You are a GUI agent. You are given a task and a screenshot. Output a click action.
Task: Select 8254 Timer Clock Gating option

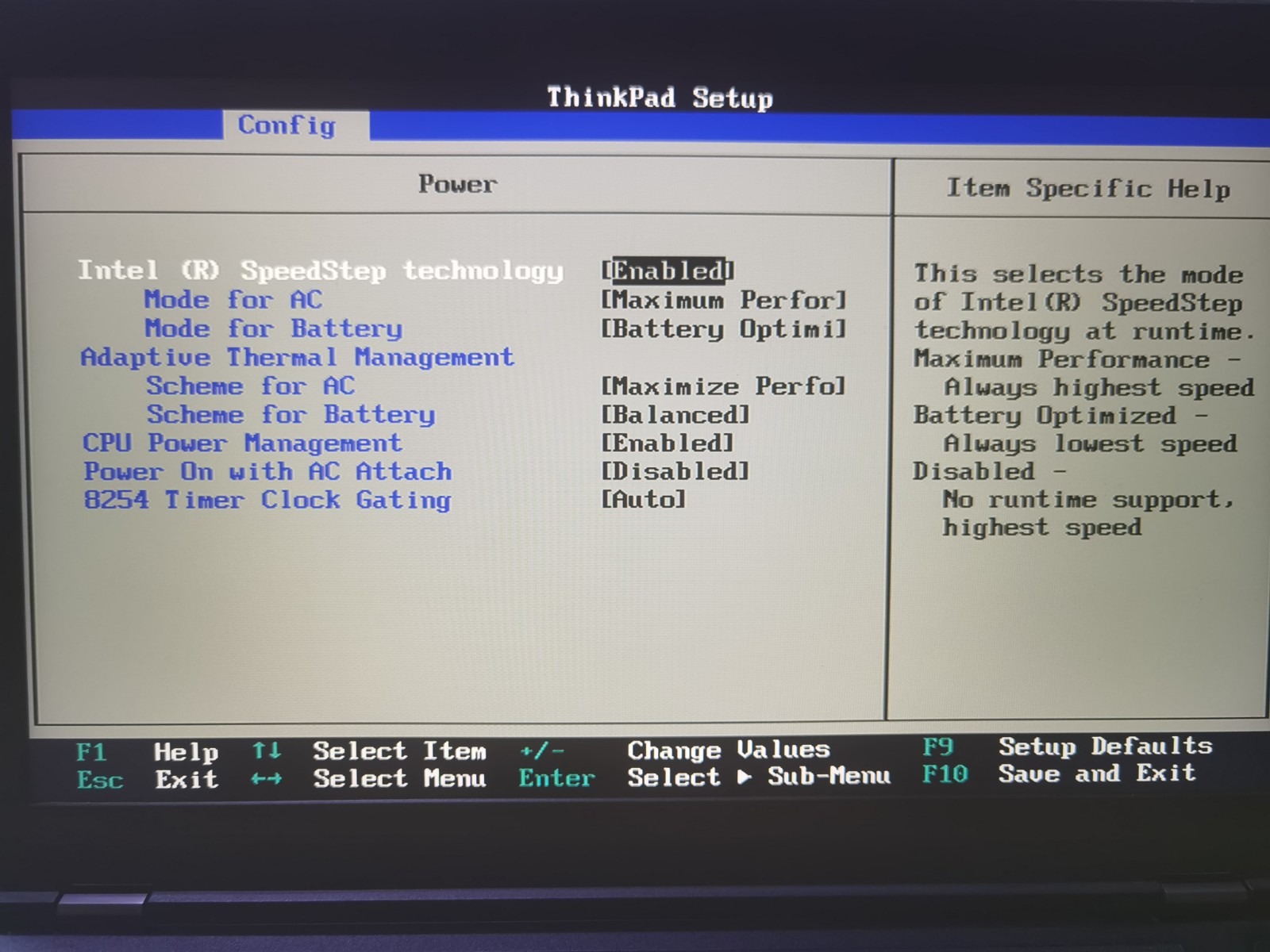pos(267,500)
